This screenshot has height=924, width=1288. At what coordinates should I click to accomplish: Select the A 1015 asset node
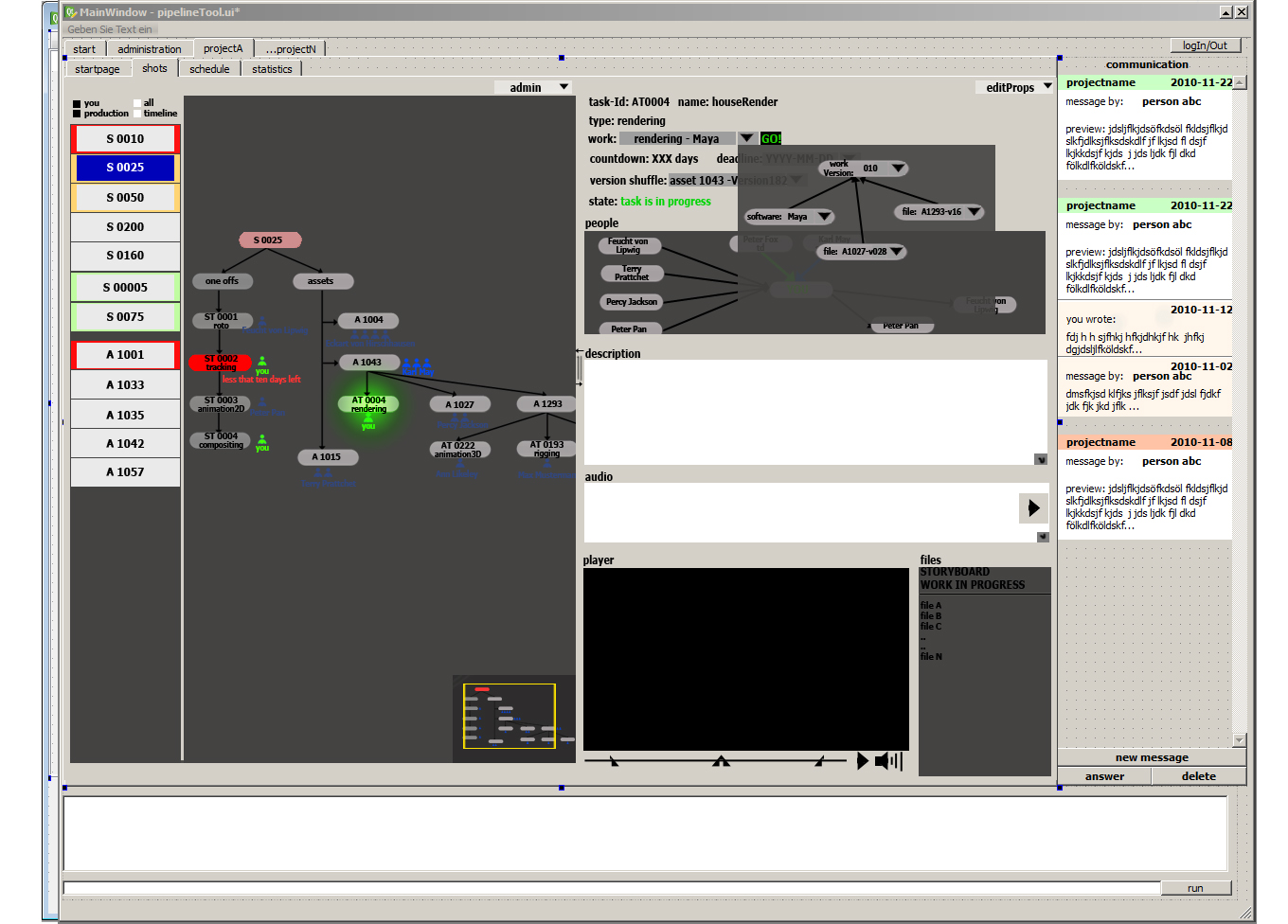tap(328, 457)
